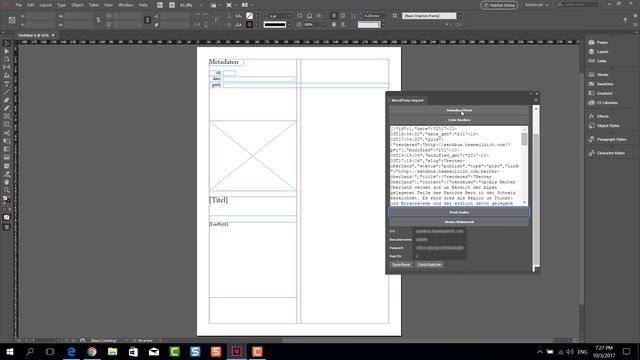This screenshot has height=360, width=640.
Task: Open the stroke weight dropdown
Action: [289, 16]
